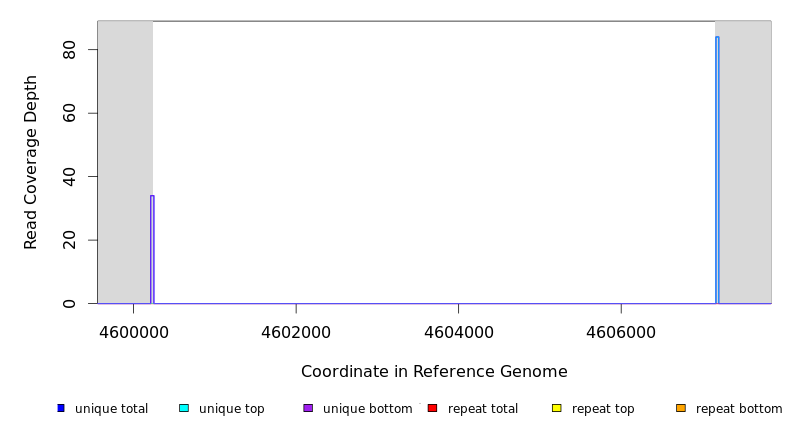Click the yellow repeat top legend swatch
792x432 pixels.
[x=557, y=408]
